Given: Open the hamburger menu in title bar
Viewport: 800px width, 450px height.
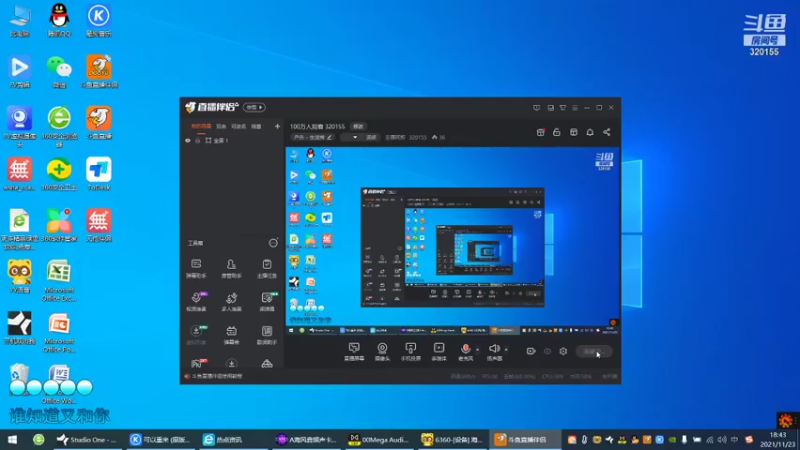Looking at the screenshot, I should (x=575, y=108).
